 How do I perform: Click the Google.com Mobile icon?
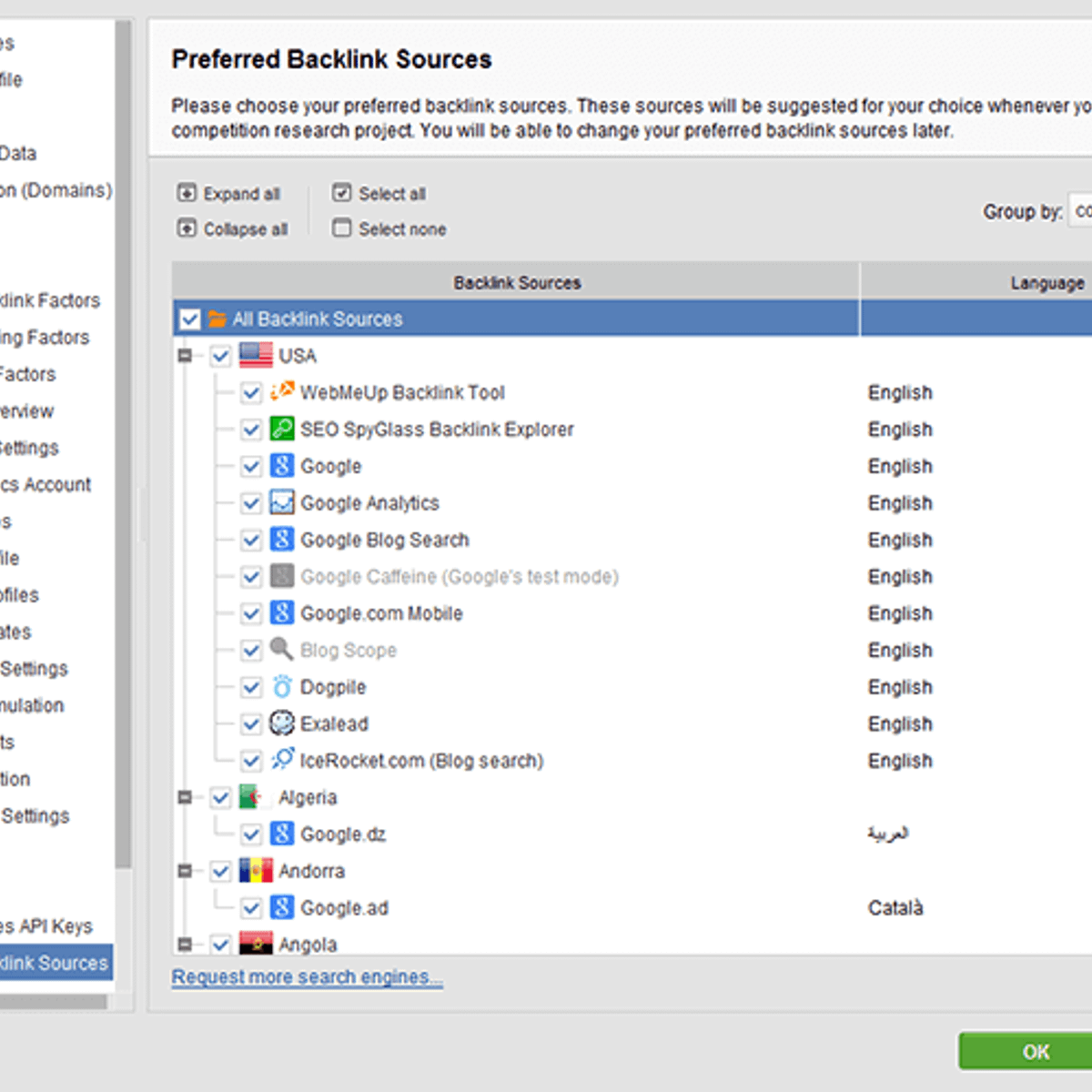[282, 613]
